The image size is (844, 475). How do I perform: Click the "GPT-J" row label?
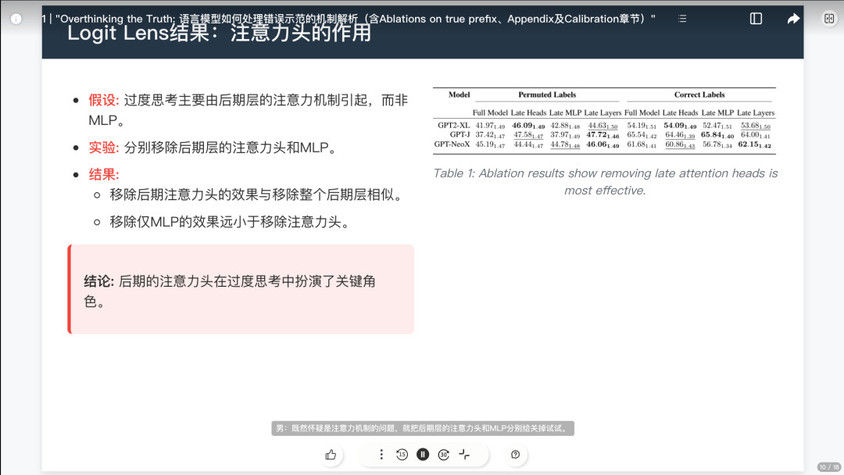pos(460,135)
